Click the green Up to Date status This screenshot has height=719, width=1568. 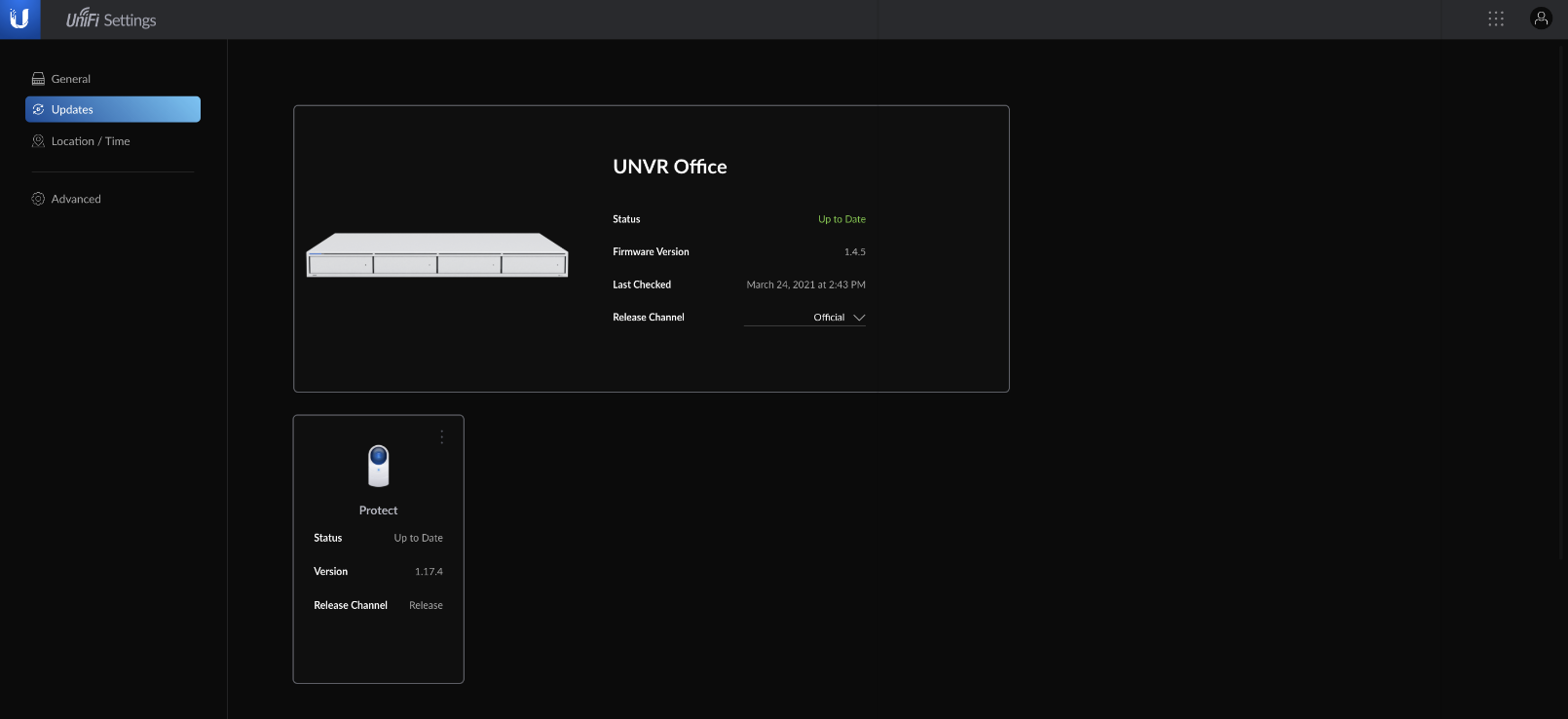pos(841,219)
